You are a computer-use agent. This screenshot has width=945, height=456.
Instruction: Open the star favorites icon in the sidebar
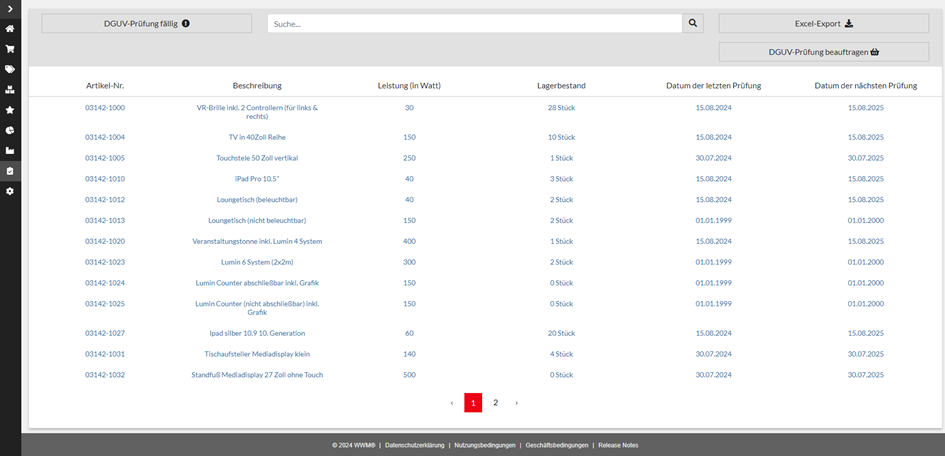10,110
